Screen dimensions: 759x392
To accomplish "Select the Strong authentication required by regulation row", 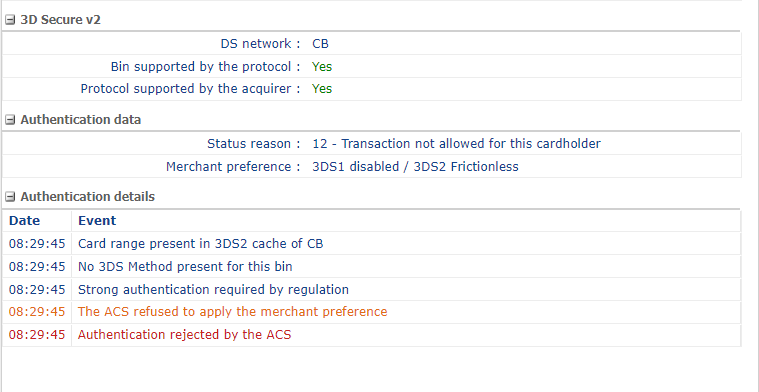I will pos(371,289).
